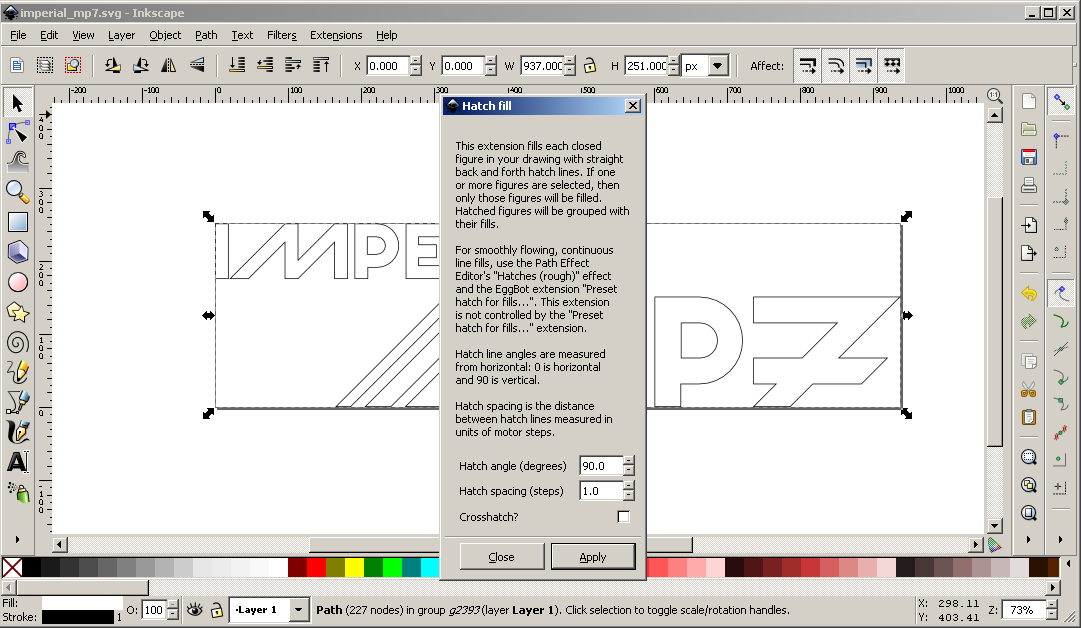Viewport: 1081px width, 628px height.
Task: Click Apply in Hatch fill dialog
Action: click(x=592, y=557)
